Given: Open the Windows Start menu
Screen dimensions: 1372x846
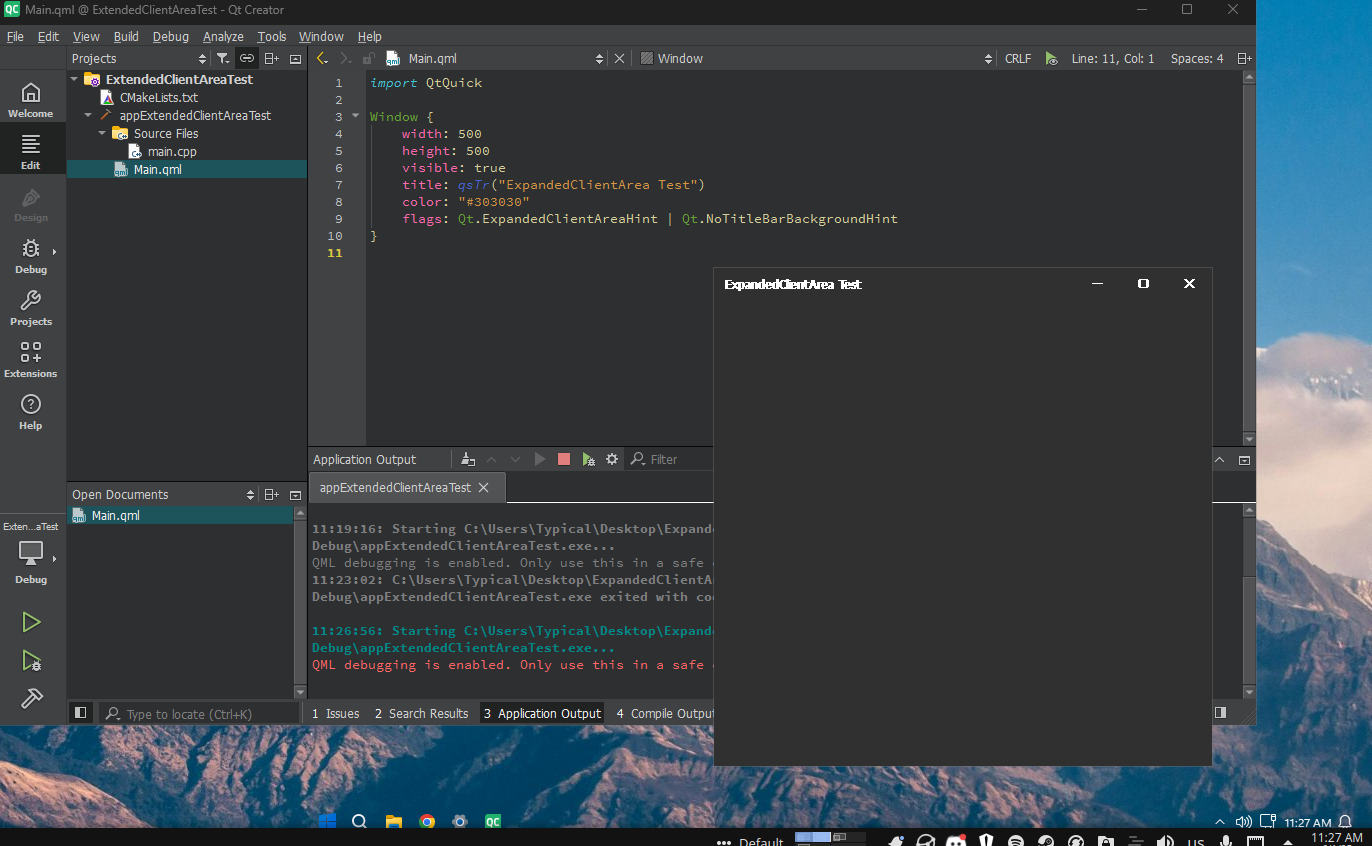Looking at the screenshot, I should point(327,822).
